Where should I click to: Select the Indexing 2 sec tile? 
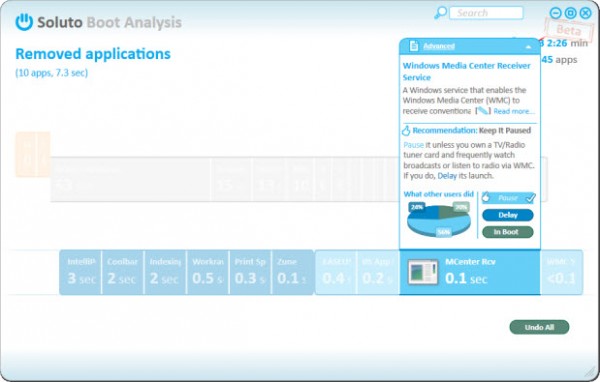(165, 272)
